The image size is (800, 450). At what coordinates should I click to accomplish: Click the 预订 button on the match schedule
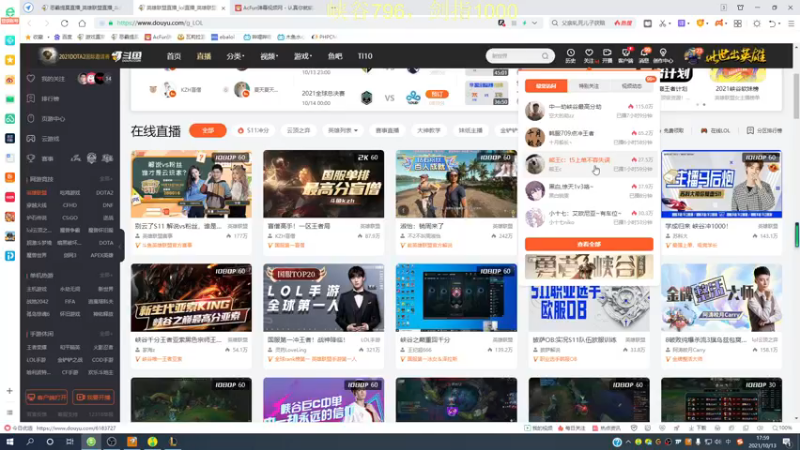(x=437, y=94)
